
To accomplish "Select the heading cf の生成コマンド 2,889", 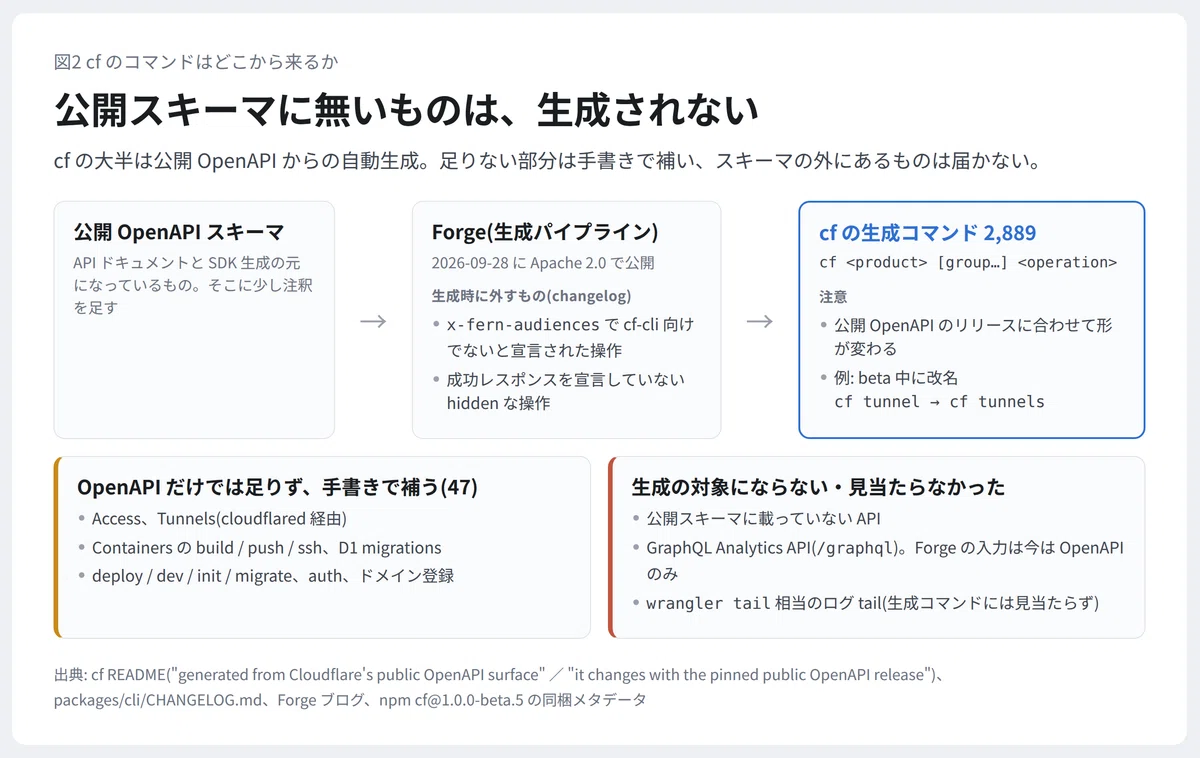I will tap(927, 233).
